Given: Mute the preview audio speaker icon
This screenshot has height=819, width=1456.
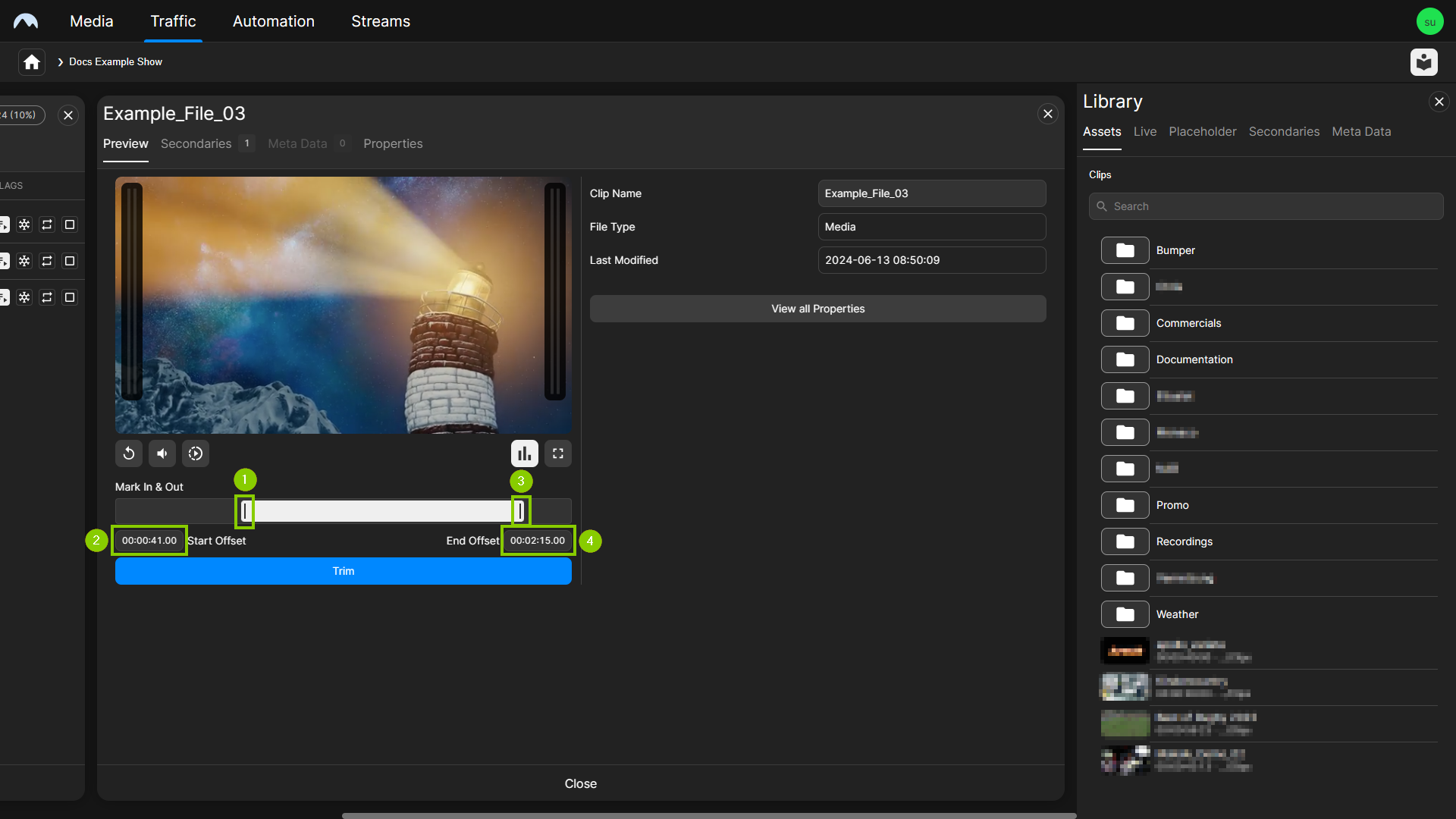Looking at the screenshot, I should [162, 453].
